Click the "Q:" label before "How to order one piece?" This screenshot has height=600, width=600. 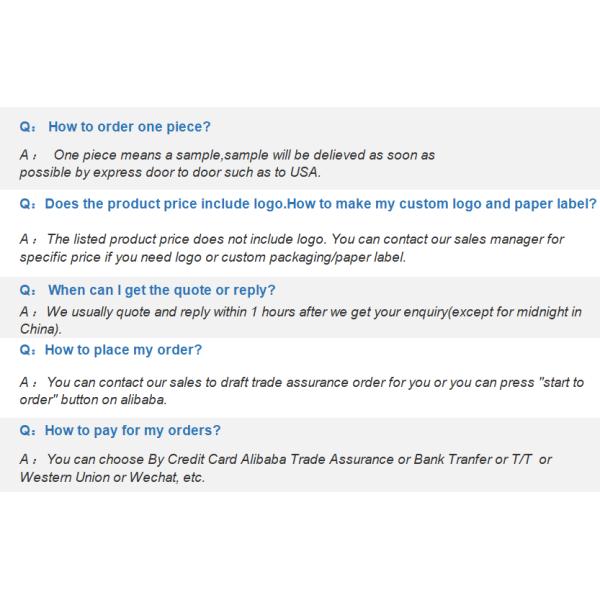click(29, 127)
